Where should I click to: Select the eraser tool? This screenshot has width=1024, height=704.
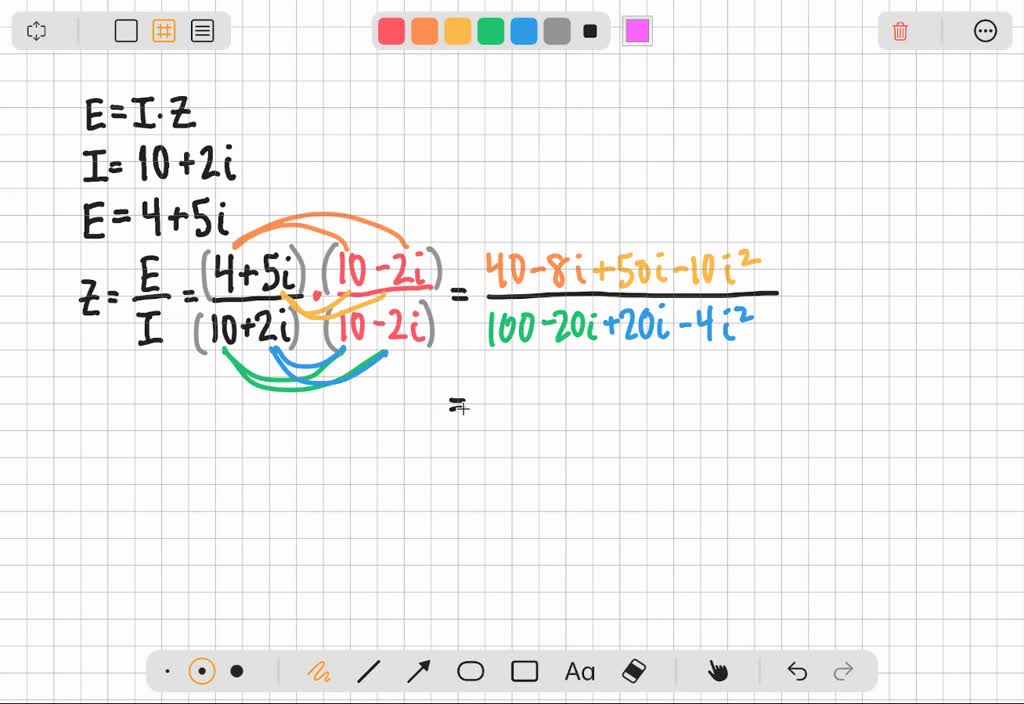click(x=633, y=671)
